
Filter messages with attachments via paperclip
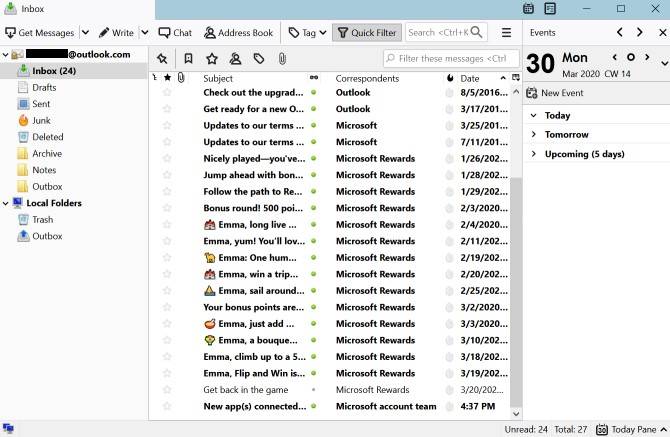282,59
